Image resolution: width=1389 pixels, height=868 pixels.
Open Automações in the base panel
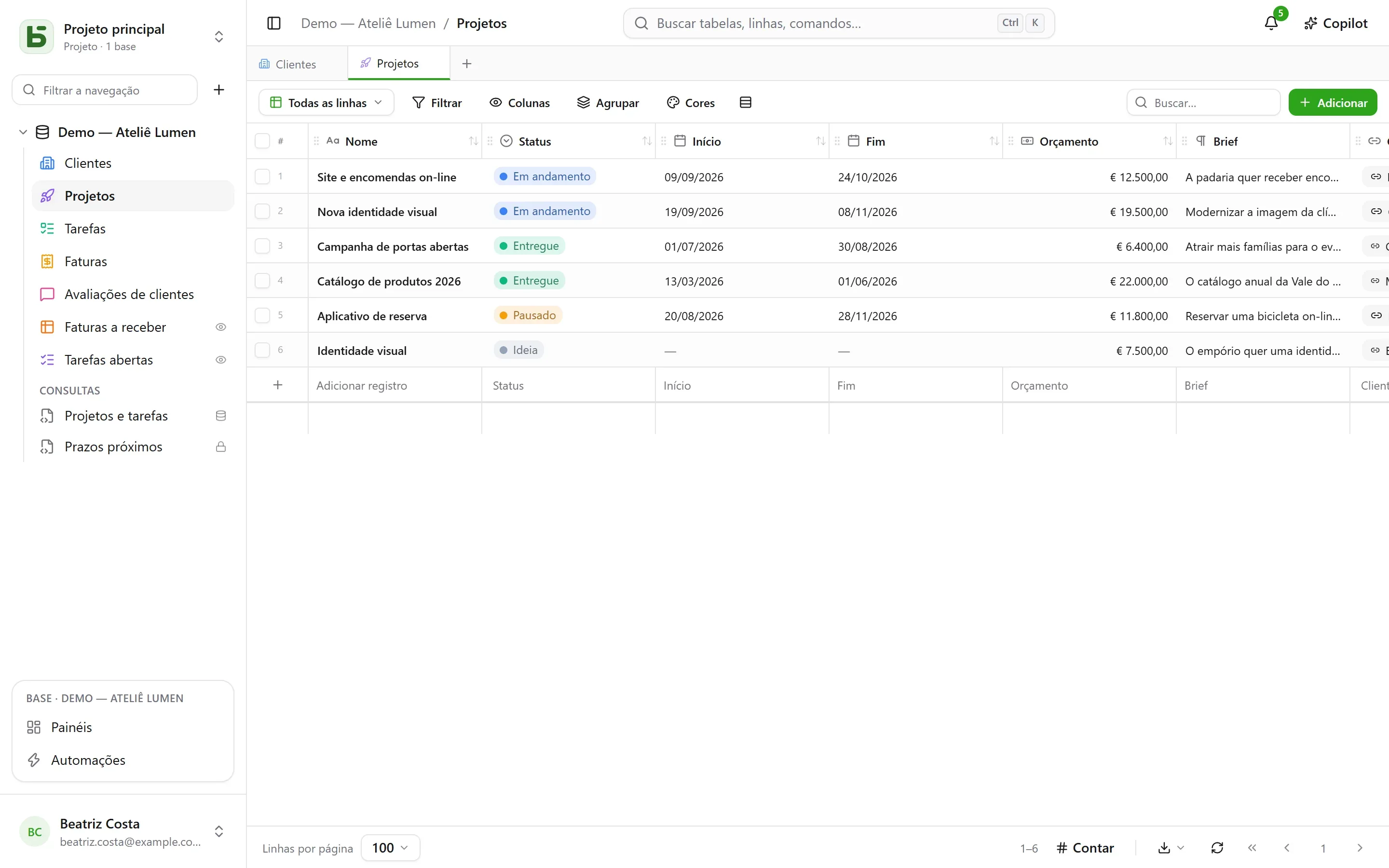(123, 760)
